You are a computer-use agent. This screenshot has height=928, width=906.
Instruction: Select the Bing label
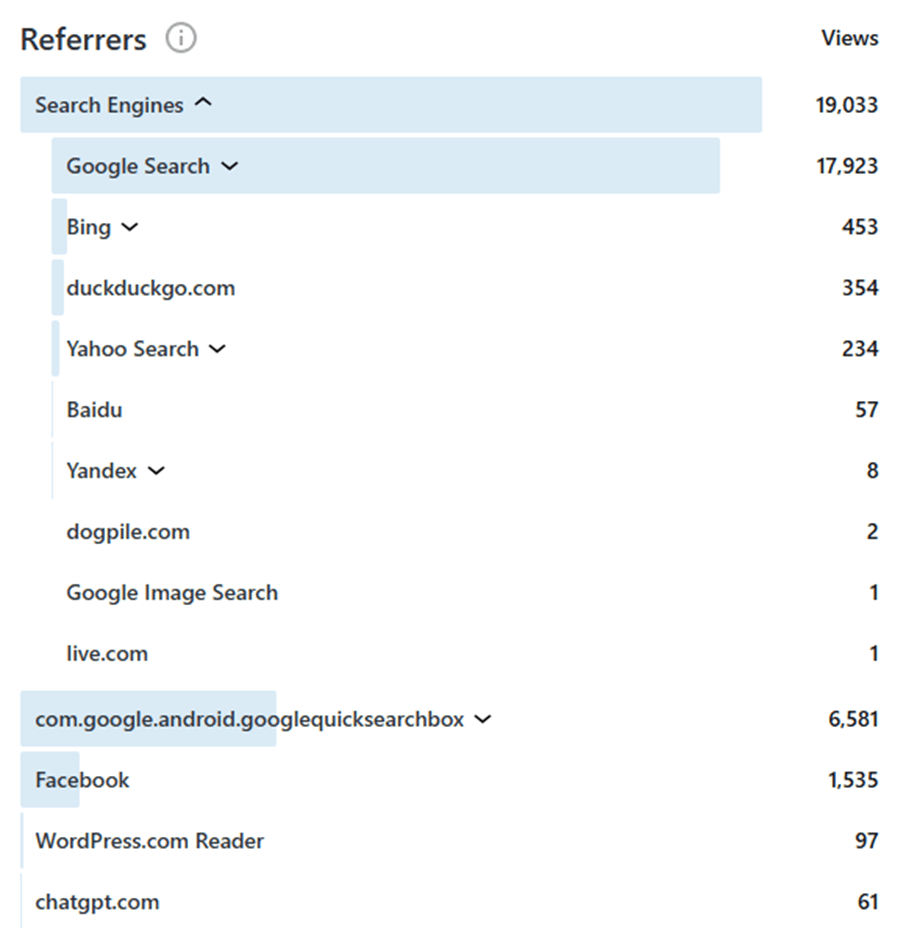point(89,227)
